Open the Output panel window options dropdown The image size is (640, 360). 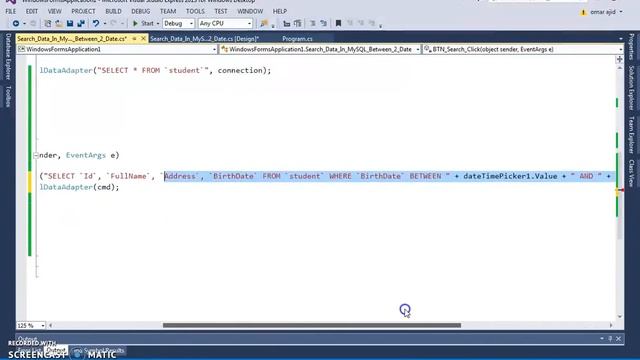[602, 339]
